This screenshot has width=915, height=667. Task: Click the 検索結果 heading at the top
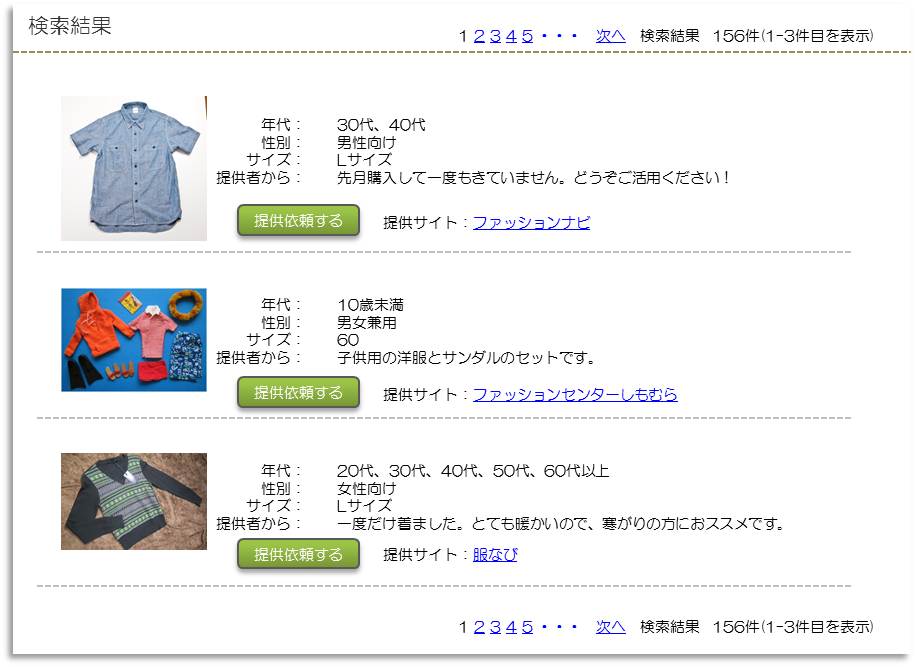pyautogui.click(x=69, y=26)
